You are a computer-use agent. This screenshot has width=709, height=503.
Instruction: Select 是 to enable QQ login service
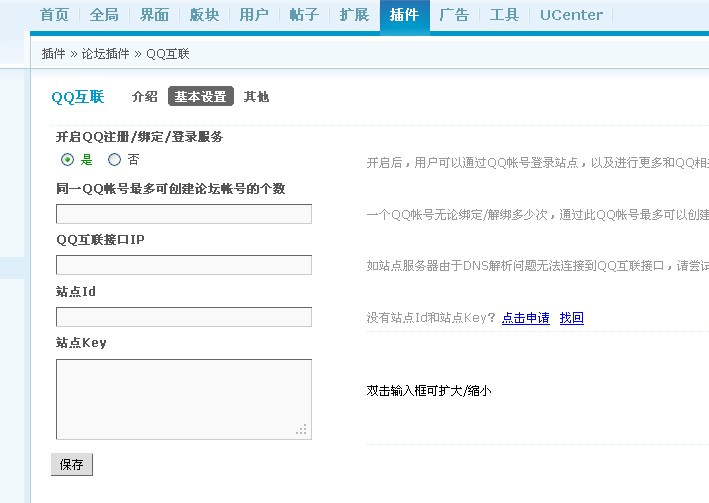[x=67, y=160]
